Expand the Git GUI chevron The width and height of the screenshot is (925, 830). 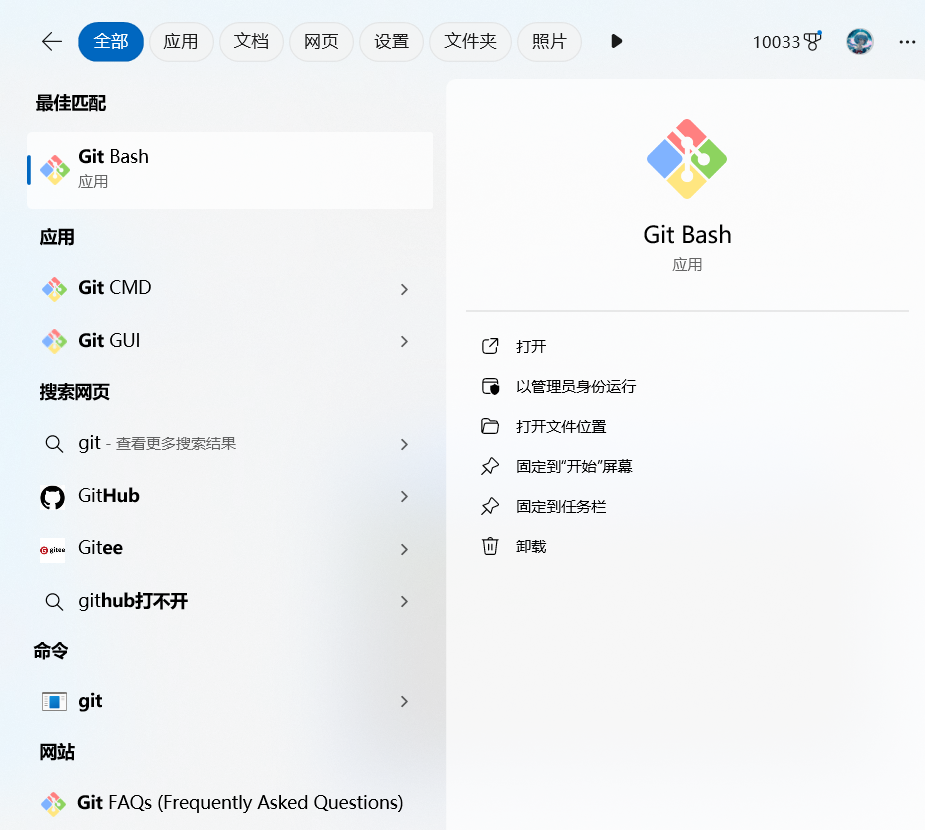[x=404, y=341]
